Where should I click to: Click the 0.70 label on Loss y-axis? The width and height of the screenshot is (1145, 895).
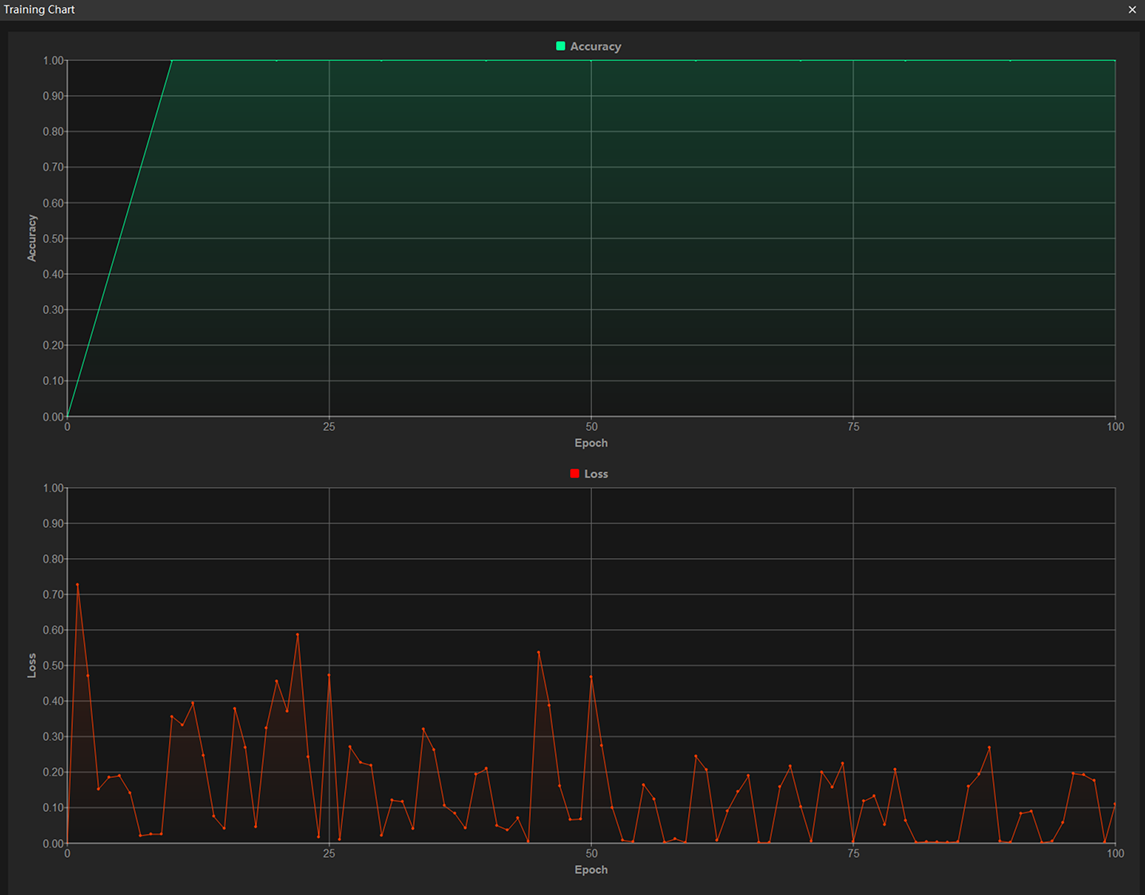[53, 594]
